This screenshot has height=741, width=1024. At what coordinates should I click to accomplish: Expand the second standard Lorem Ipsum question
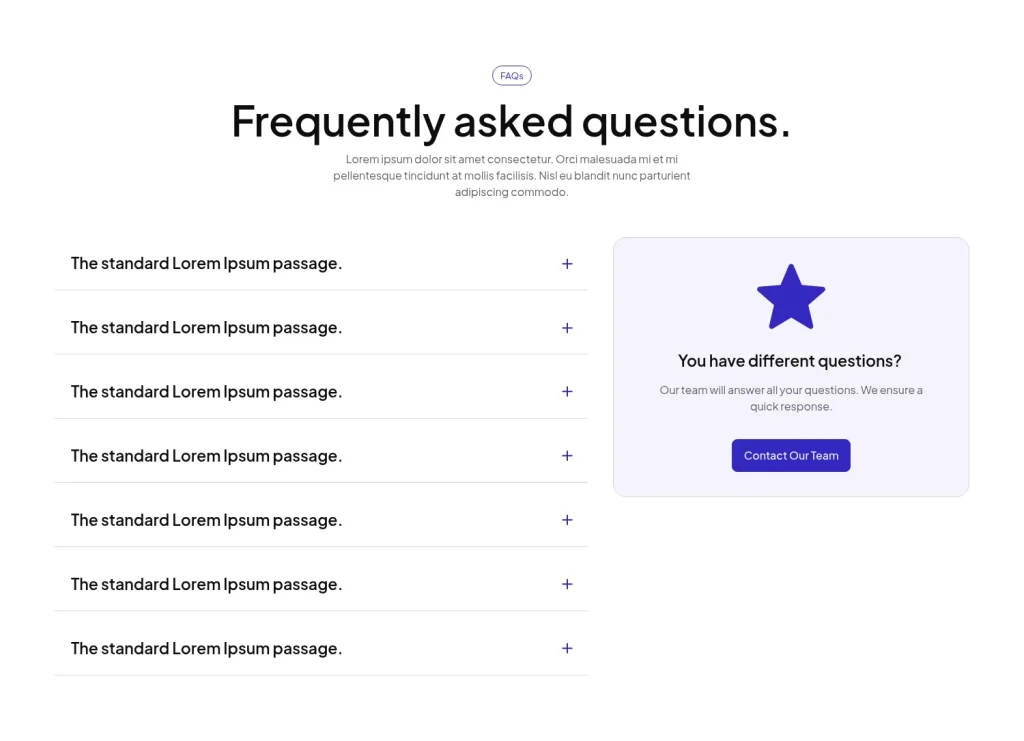[x=206, y=327]
